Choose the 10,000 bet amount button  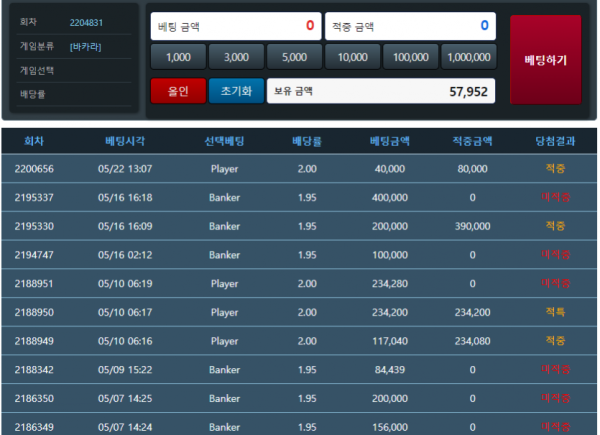tap(352, 57)
